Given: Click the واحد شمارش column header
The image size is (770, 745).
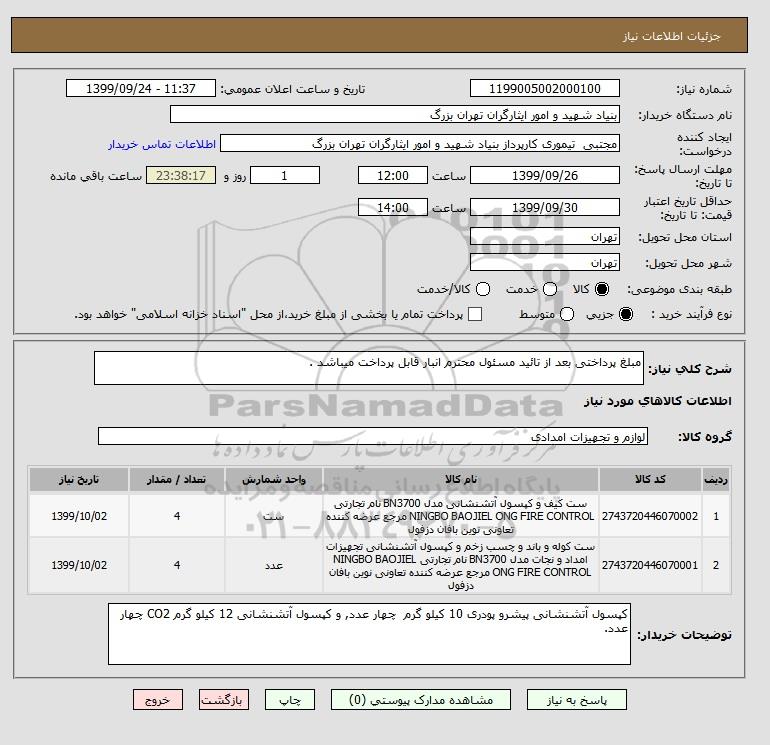Looking at the screenshot, I should click(274, 479).
